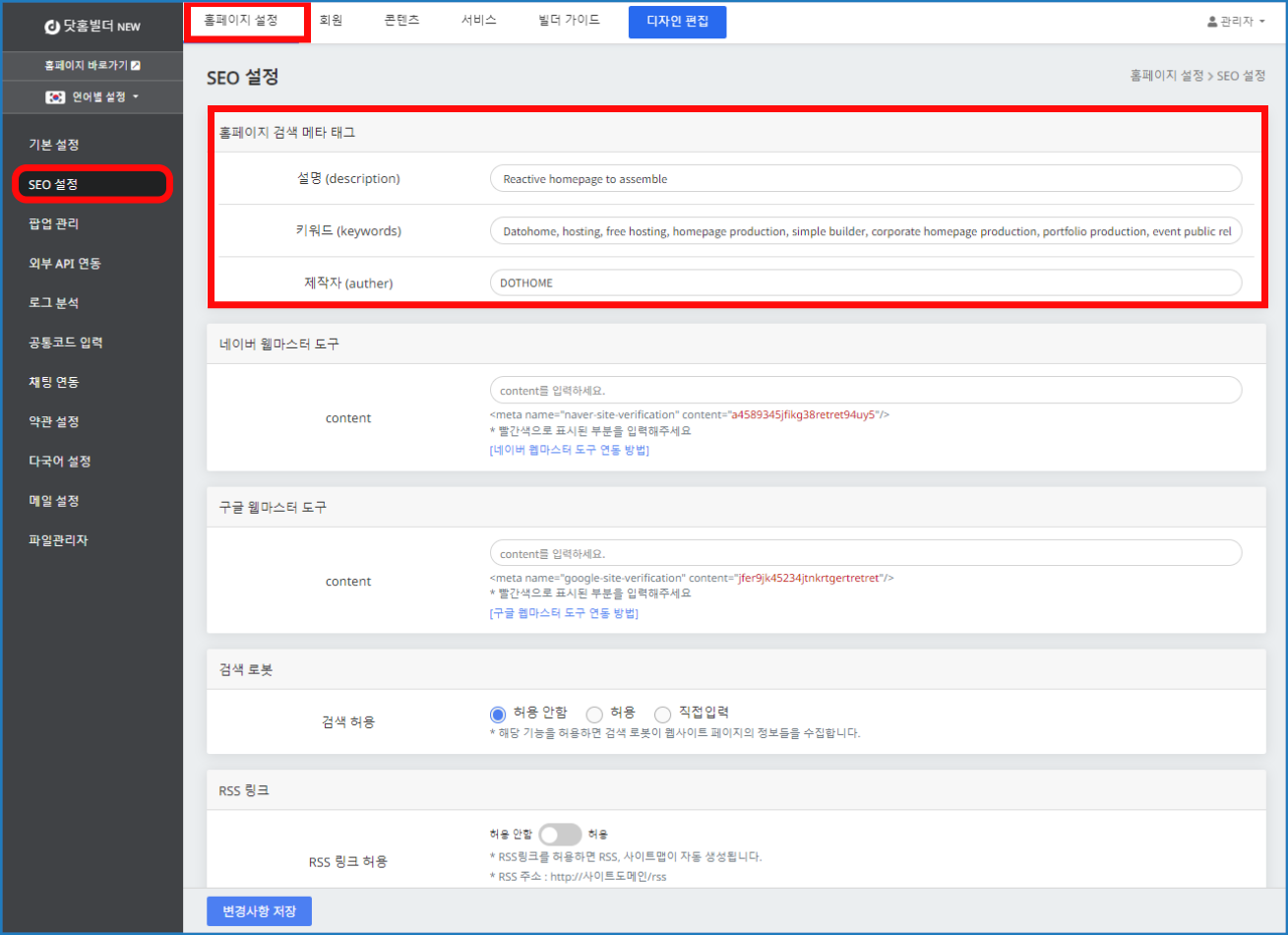Screen dimensions: 1288x935
Task: Open 로그 분석 sidebar menu item
Action: [x=54, y=302]
